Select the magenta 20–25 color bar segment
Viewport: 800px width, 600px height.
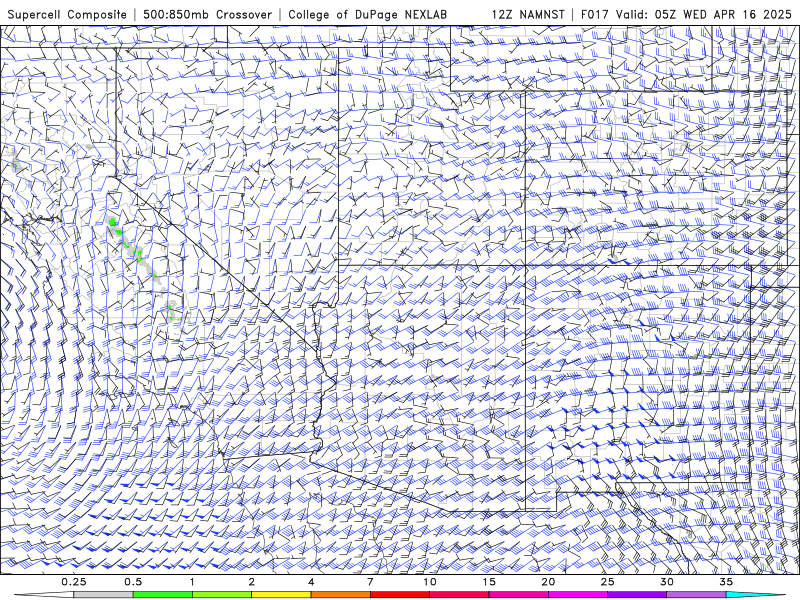coord(578,595)
